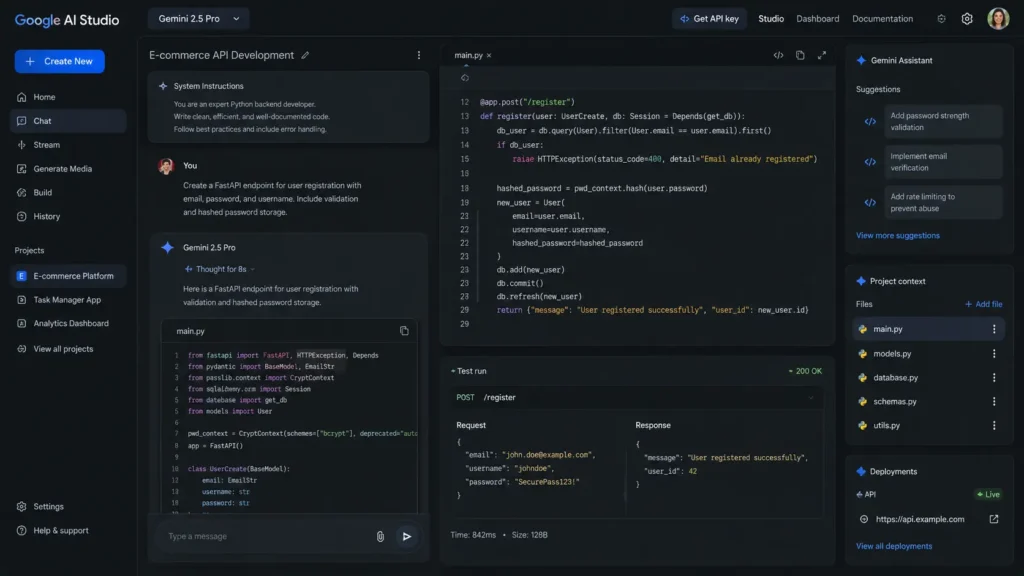1024x576 pixels.
Task: Select Chat in the sidebar
Action: (68, 121)
